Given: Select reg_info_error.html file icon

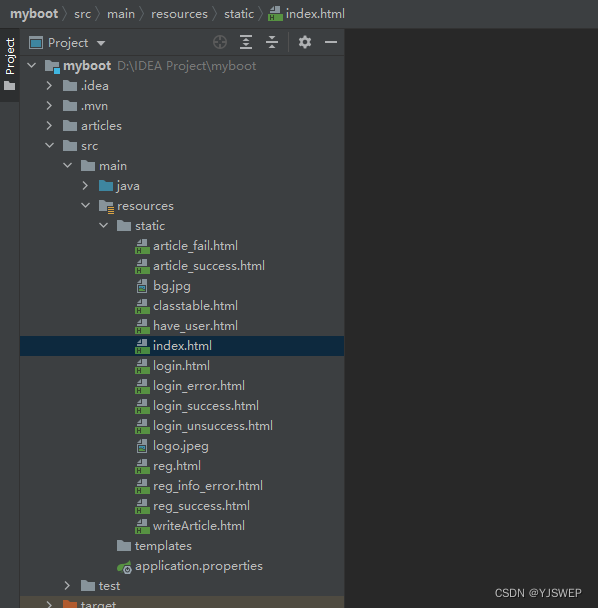Looking at the screenshot, I should point(142,487).
